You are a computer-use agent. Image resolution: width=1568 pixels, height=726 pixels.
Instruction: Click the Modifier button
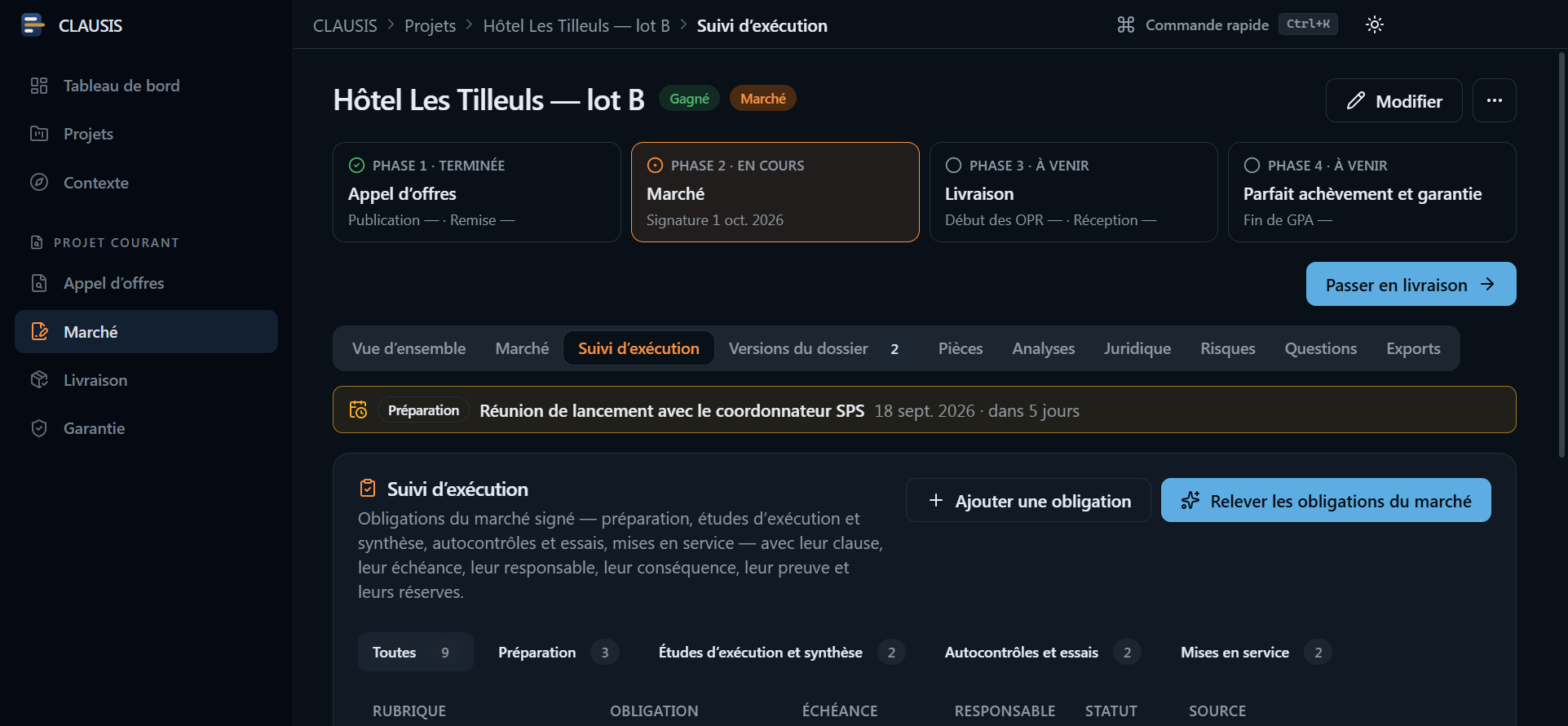(x=1394, y=100)
